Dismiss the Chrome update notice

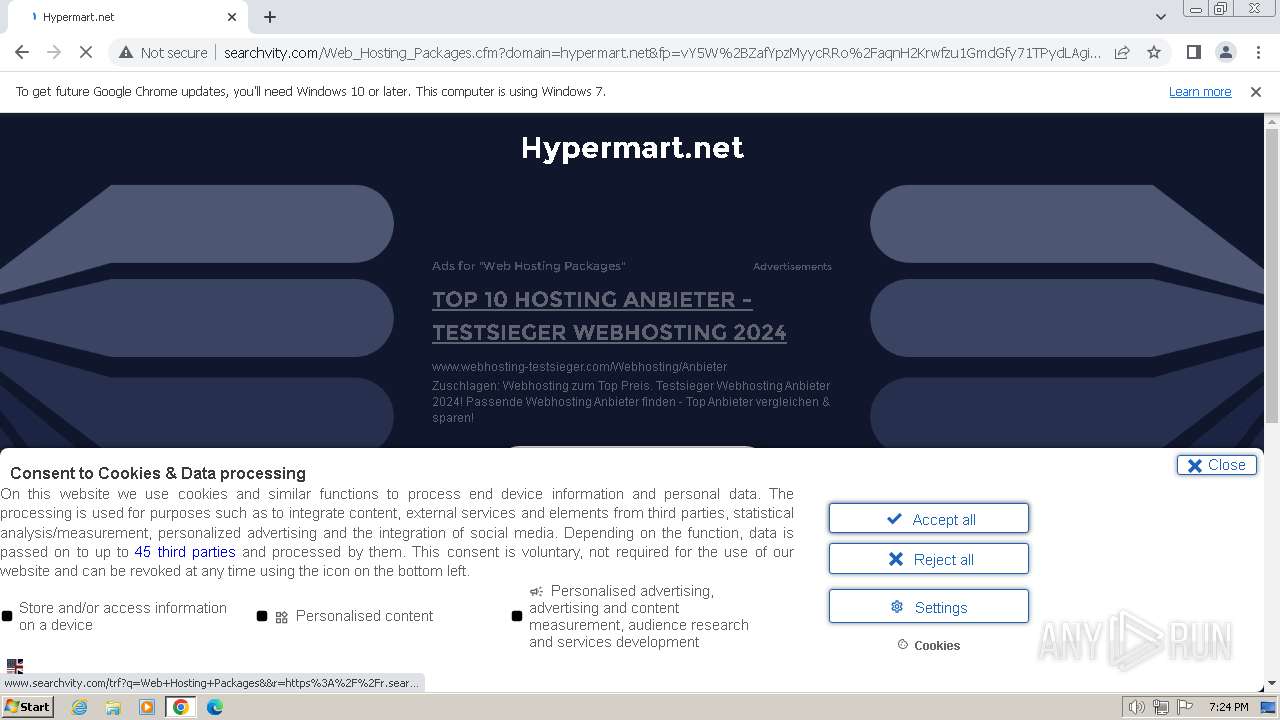pyautogui.click(x=1256, y=91)
